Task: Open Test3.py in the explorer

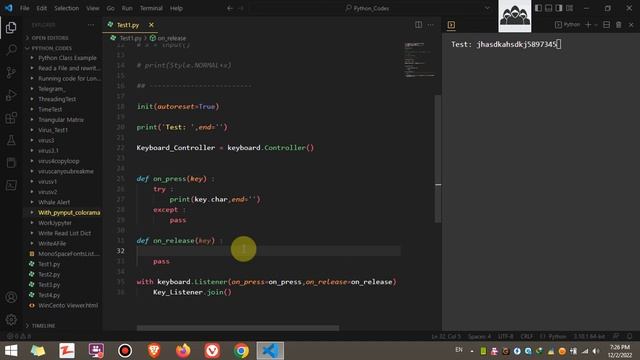Action: [49, 284]
